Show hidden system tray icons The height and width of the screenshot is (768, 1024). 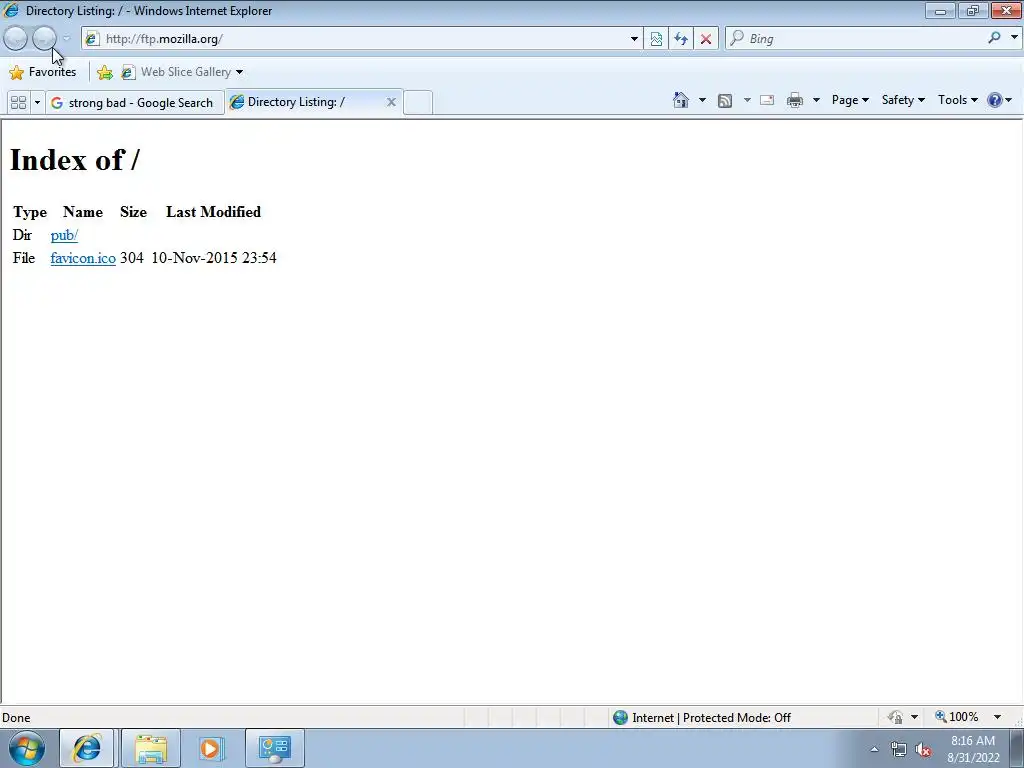click(x=874, y=749)
